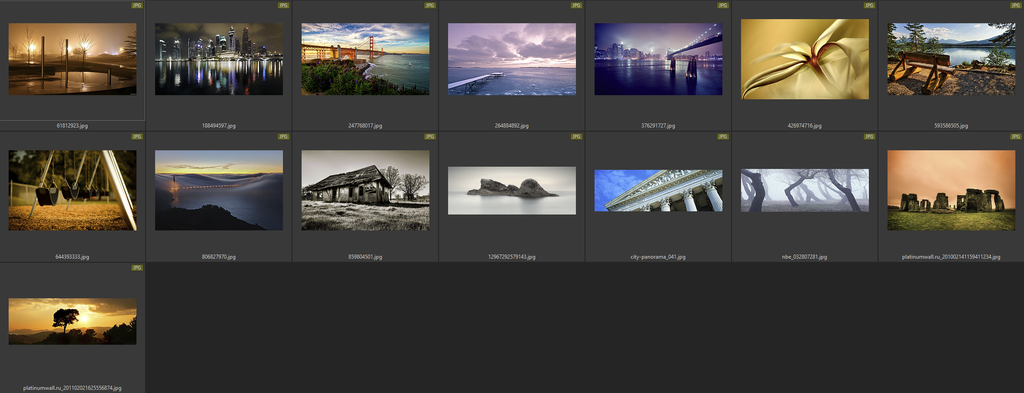The height and width of the screenshot is (393, 1024).
Task: Select the foggy twisted trees thumbnail
Action: click(805, 190)
